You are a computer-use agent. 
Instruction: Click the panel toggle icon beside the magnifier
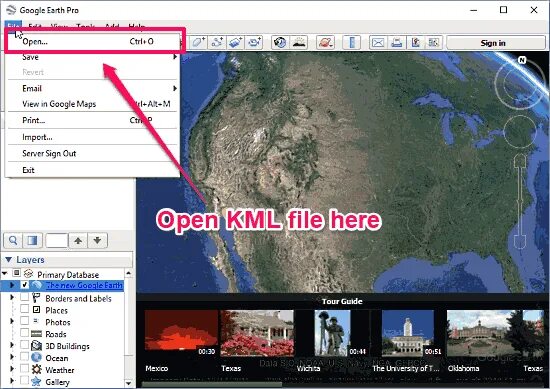tap(32, 240)
